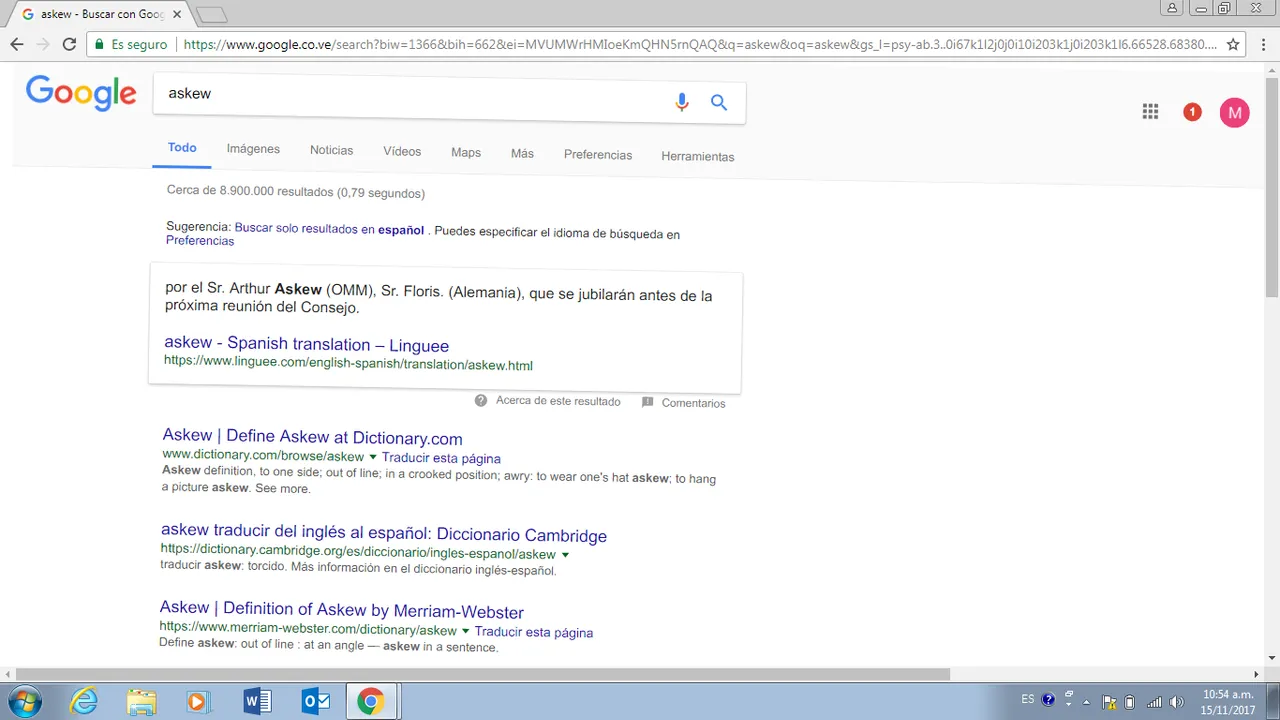Switch the ES input language indicator
This screenshot has height=720, width=1280.
(x=1028, y=699)
